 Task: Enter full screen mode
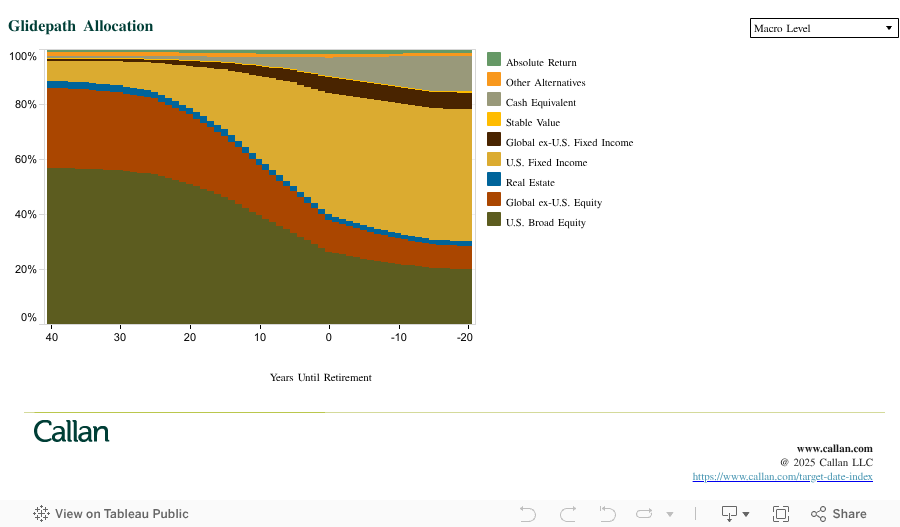781,514
